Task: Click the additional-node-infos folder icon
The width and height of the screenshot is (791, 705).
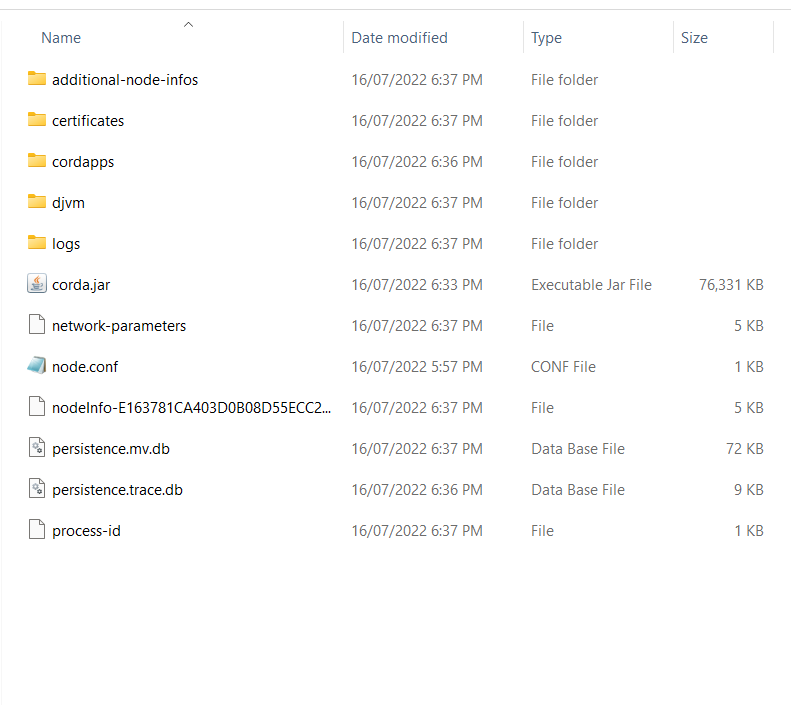Action: coord(36,79)
